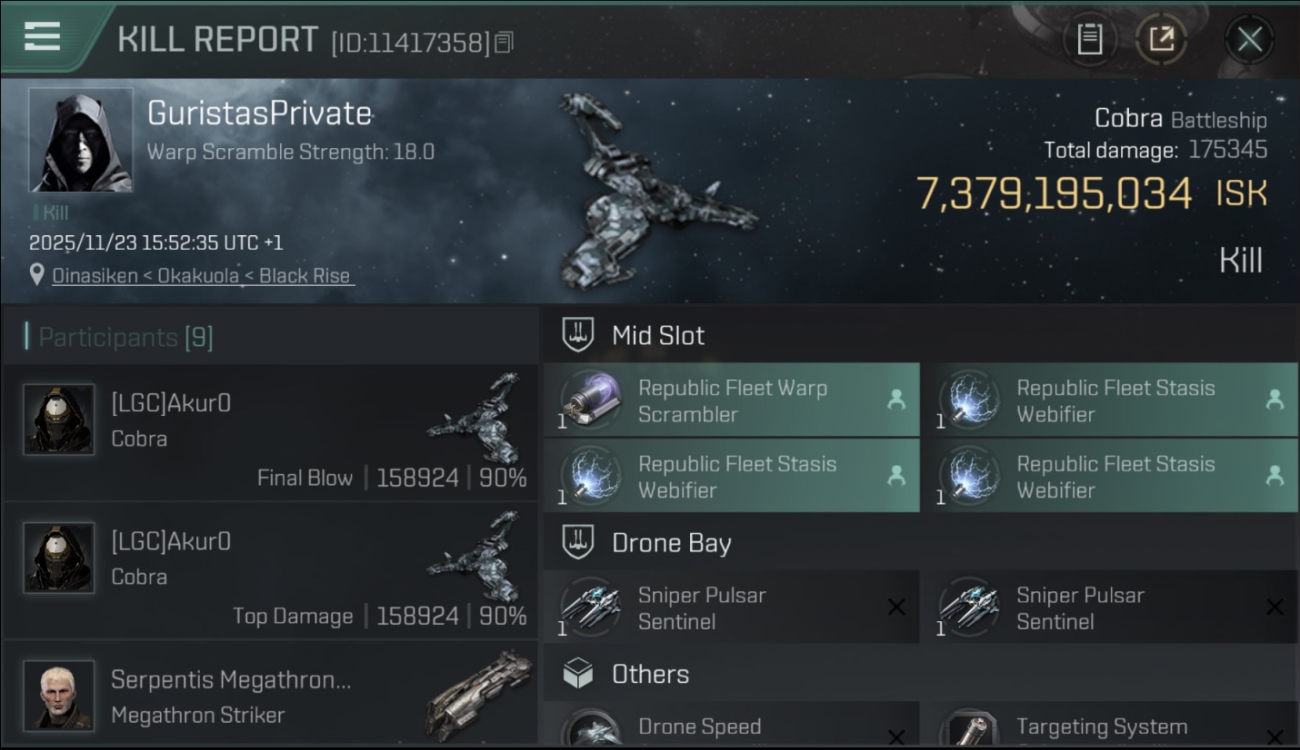Copy the kill report ID
Viewport: 1300px width, 750px height.
[x=504, y=42]
